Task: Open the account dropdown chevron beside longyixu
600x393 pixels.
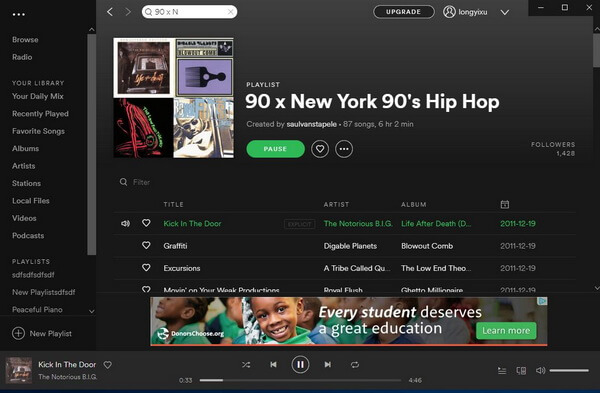Action: pyautogui.click(x=505, y=12)
